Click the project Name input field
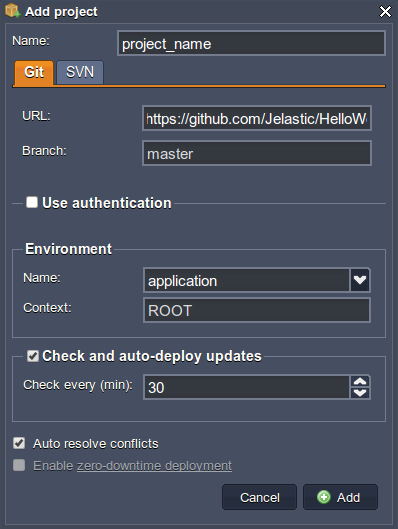398x529 pixels. tap(251, 44)
